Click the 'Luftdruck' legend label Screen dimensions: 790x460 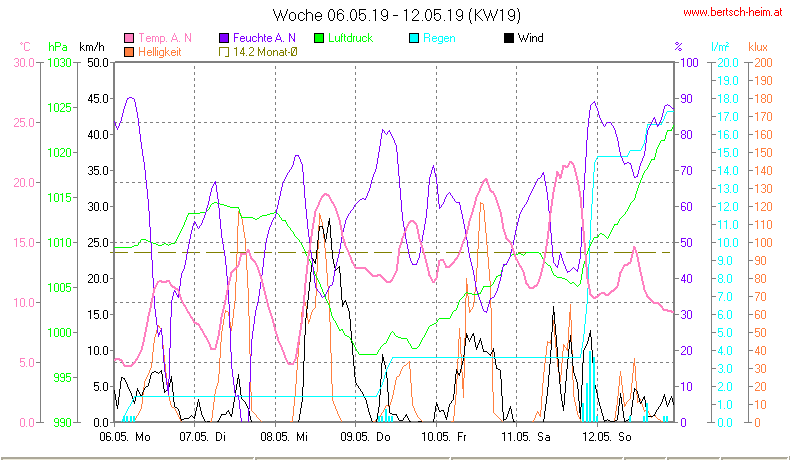(351, 38)
